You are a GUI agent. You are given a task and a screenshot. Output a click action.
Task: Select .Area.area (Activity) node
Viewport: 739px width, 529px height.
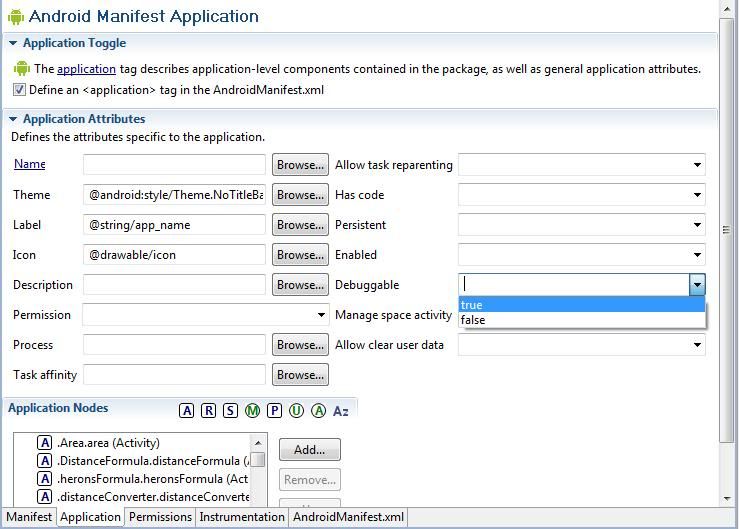108,443
